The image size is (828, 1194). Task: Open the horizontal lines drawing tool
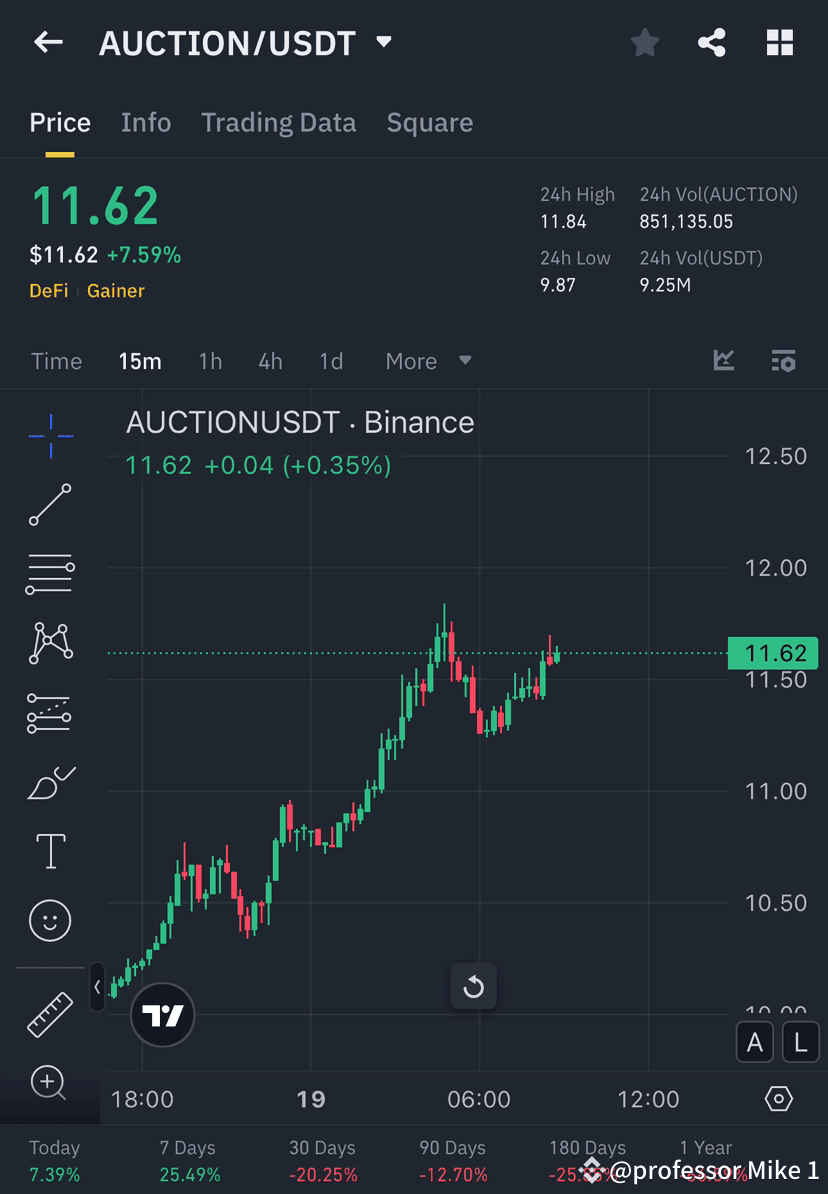[x=50, y=574]
